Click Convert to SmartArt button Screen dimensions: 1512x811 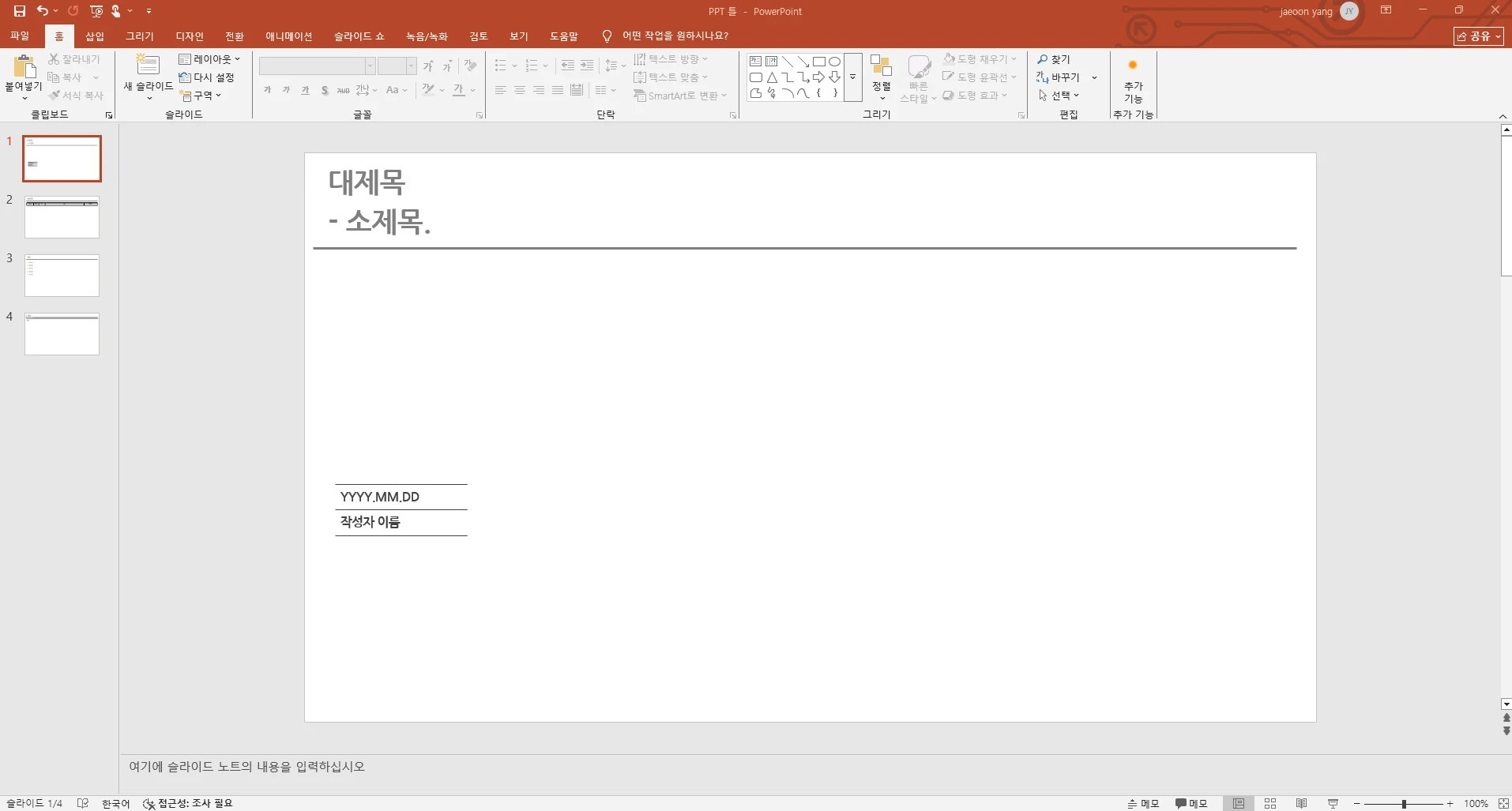point(680,96)
